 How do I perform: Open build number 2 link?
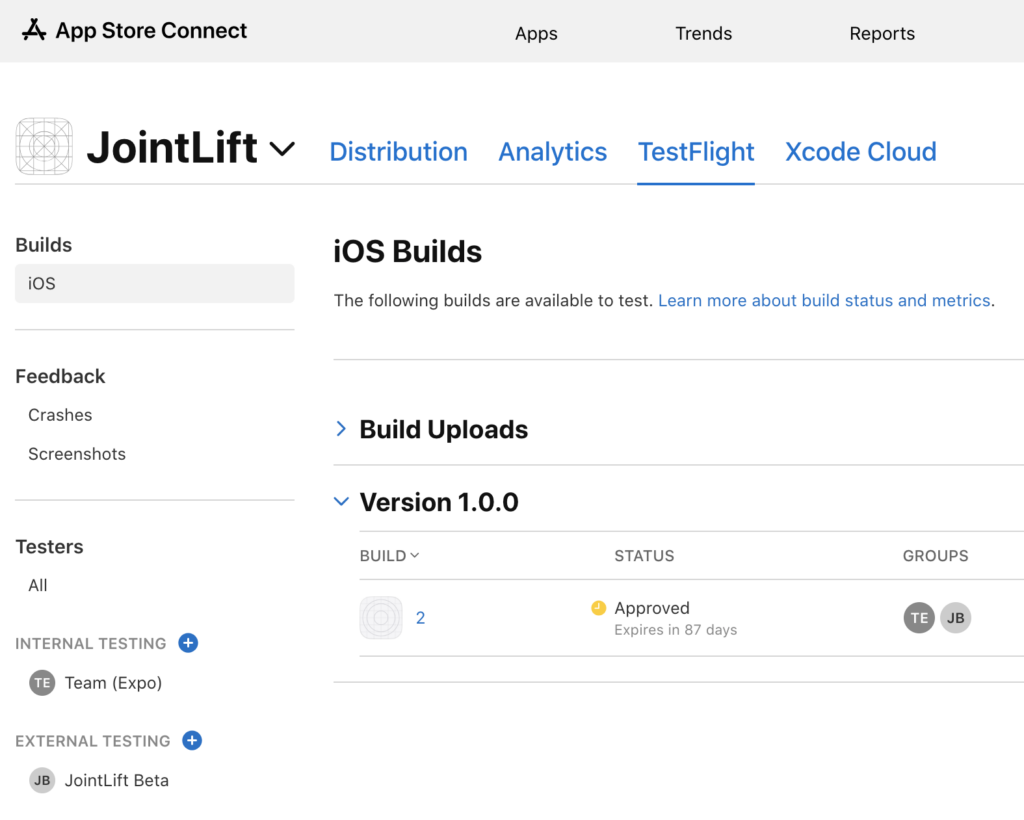pyautogui.click(x=421, y=618)
